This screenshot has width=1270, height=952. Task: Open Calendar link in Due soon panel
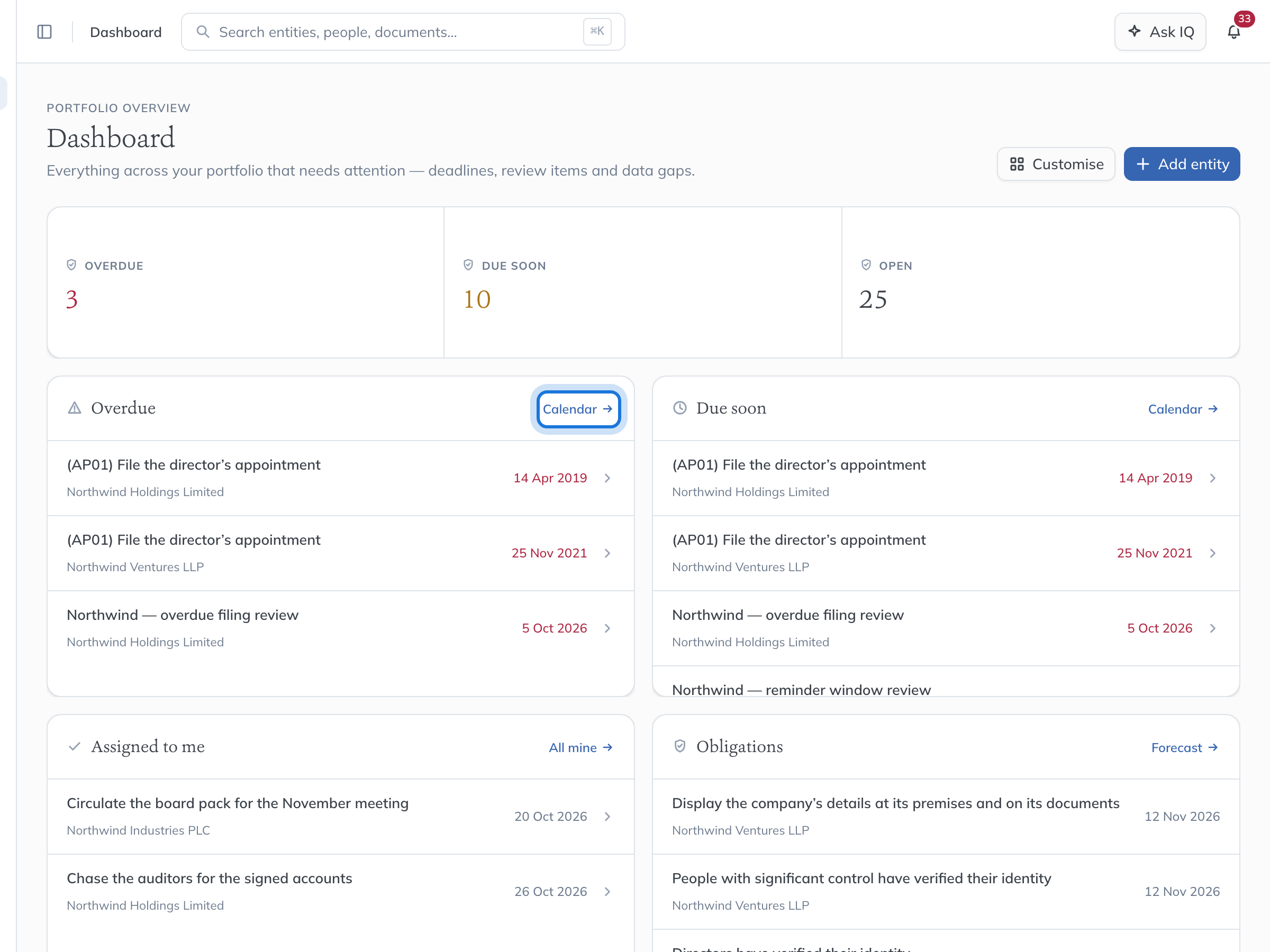[x=1183, y=409]
